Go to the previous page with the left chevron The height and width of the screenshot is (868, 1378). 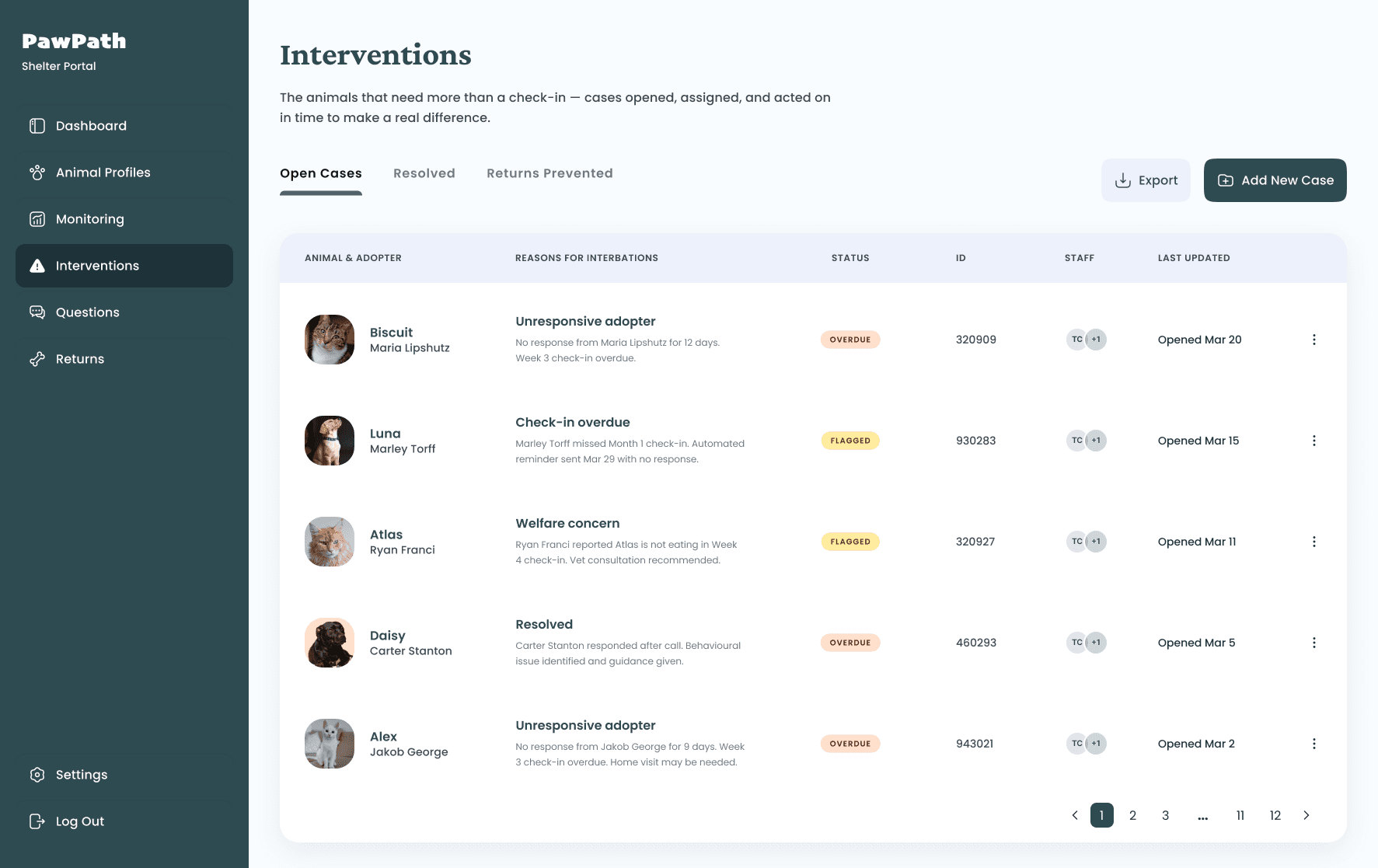[x=1075, y=815]
